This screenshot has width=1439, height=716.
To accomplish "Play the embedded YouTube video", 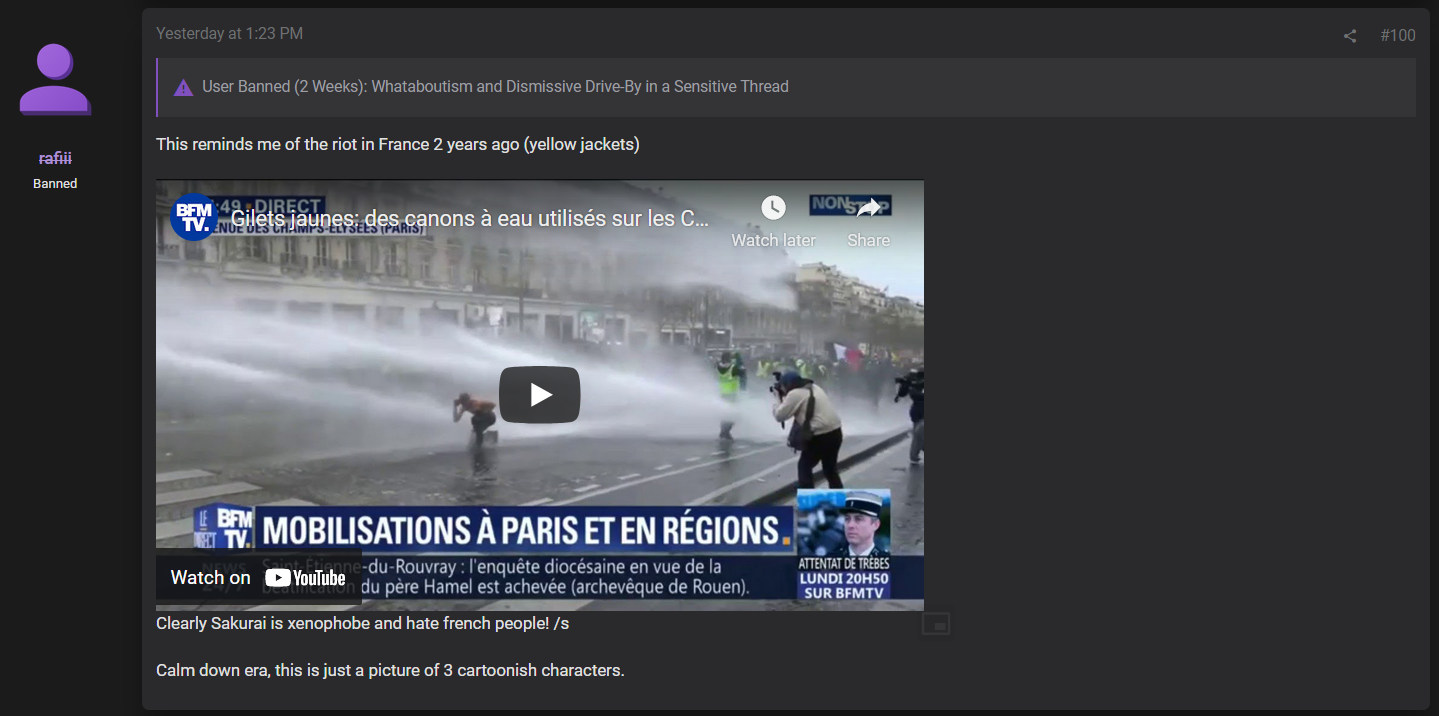I will click(540, 394).
